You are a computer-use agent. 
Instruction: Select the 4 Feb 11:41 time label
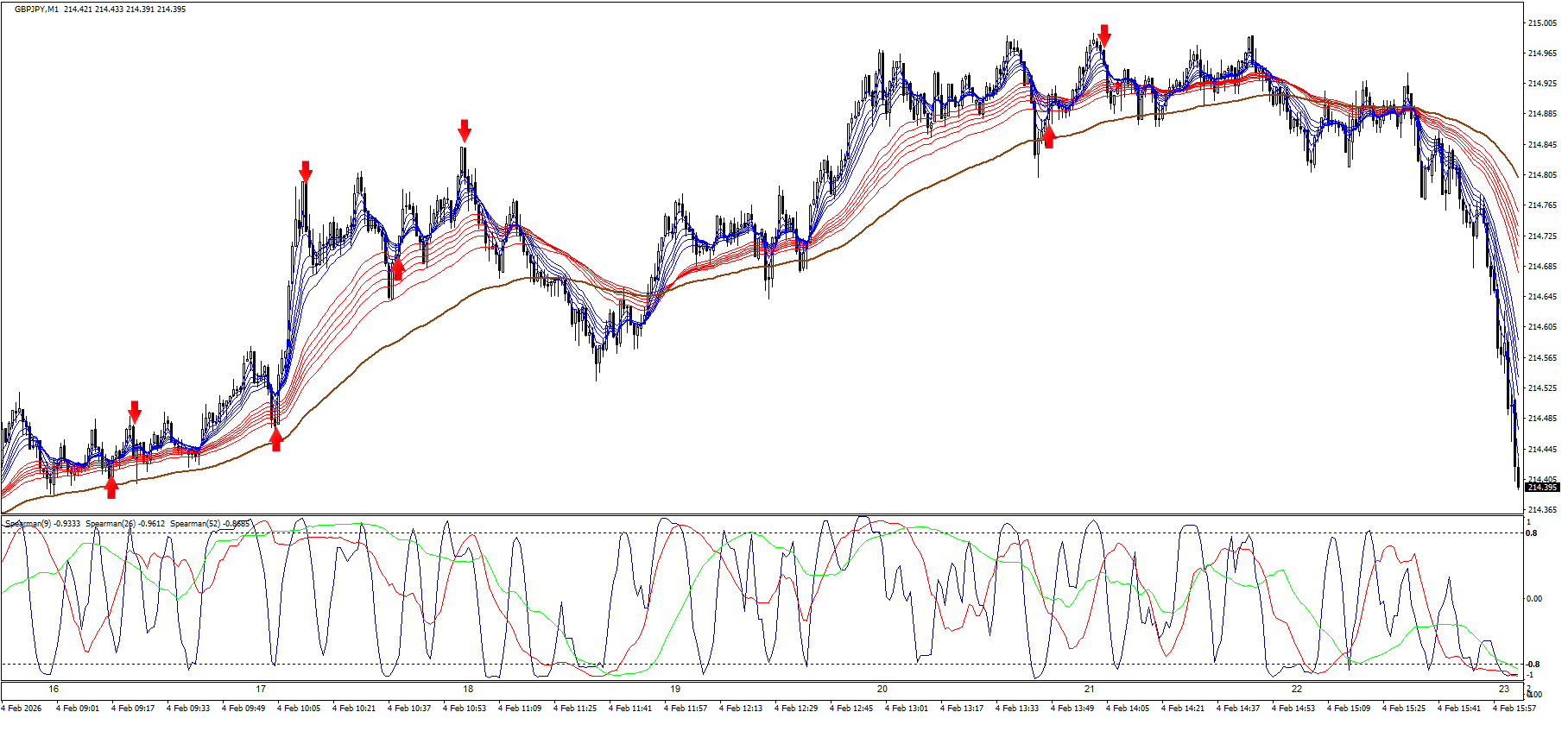(630, 709)
